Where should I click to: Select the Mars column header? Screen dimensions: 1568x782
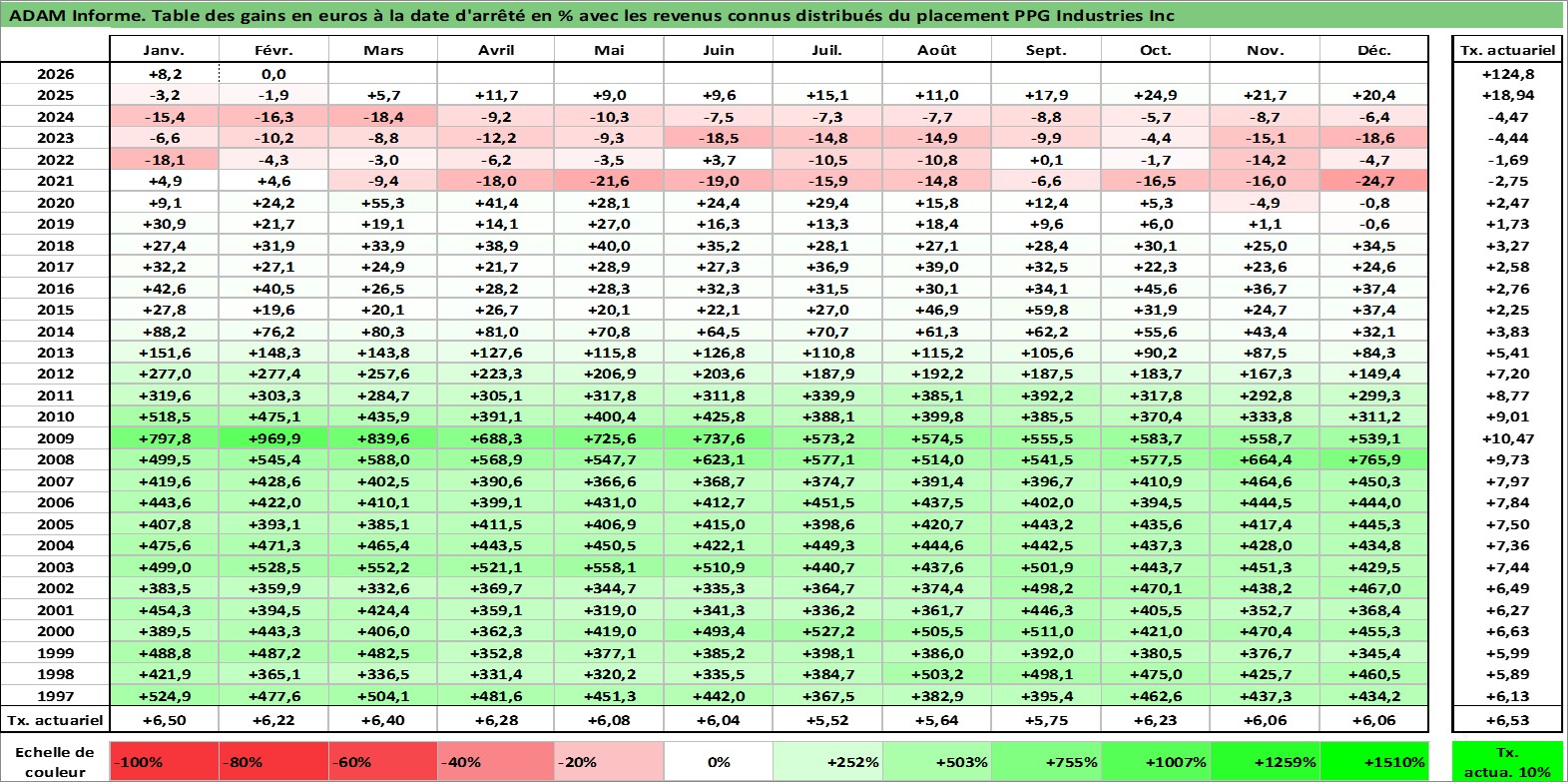[x=383, y=50]
